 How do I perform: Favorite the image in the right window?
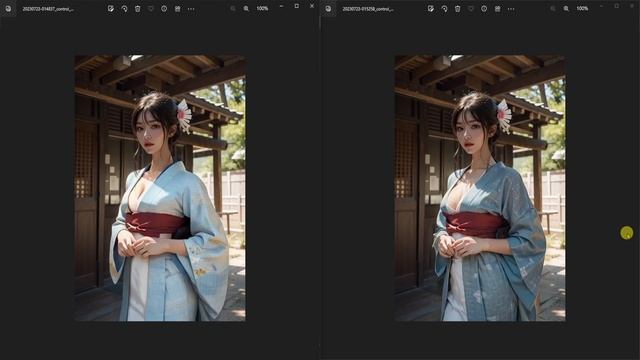point(471,9)
